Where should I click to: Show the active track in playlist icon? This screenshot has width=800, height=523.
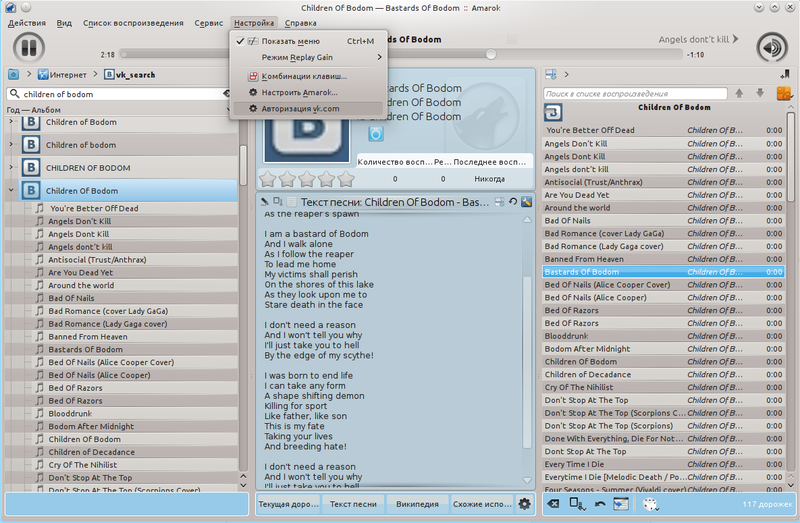[x=621, y=504]
